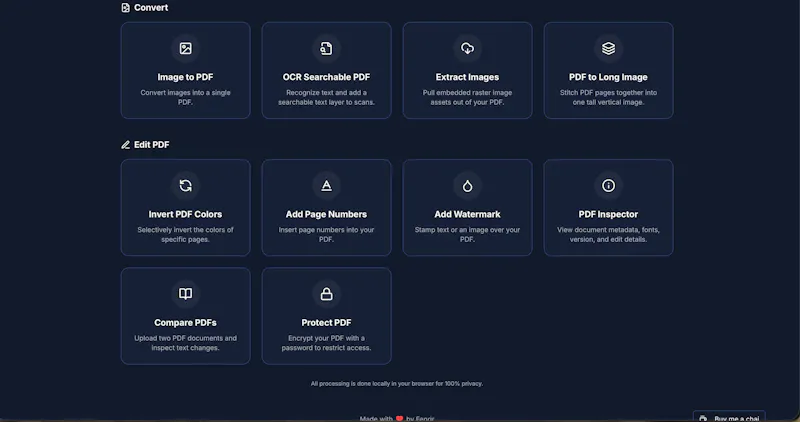Click the Convert section heading text
Image resolution: width=800 pixels, height=422 pixels.
click(x=151, y=8)
